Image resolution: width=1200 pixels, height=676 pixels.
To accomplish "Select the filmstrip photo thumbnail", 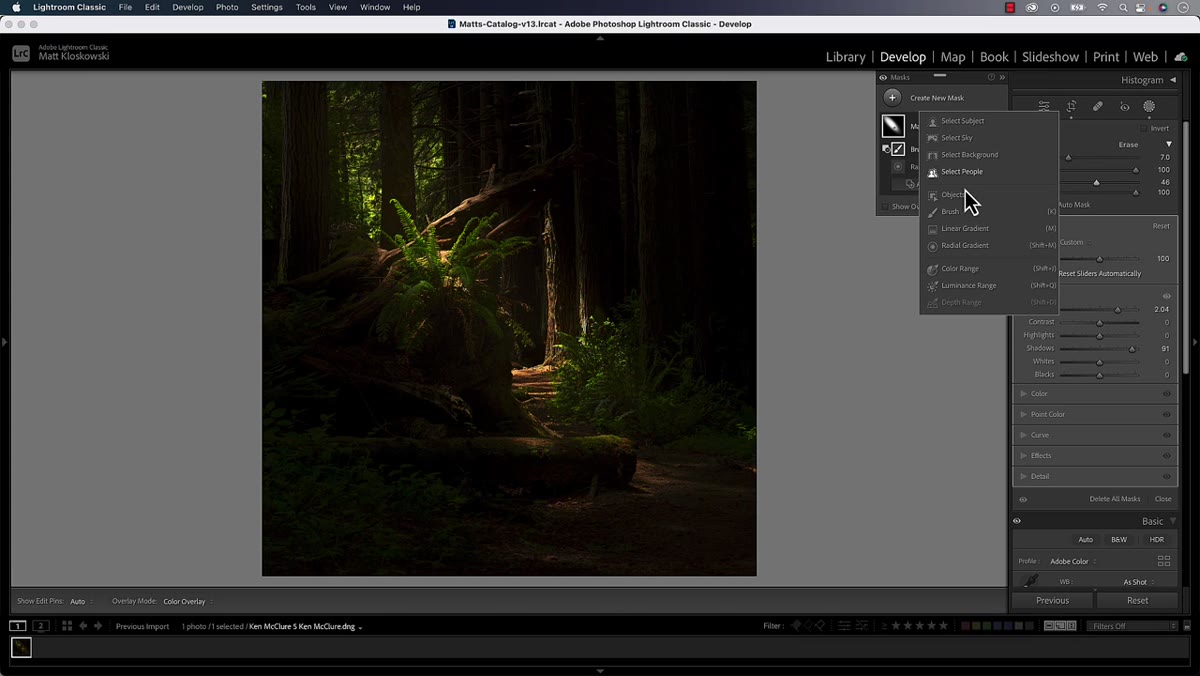I will pyautogui.click(x=21, y=648).
